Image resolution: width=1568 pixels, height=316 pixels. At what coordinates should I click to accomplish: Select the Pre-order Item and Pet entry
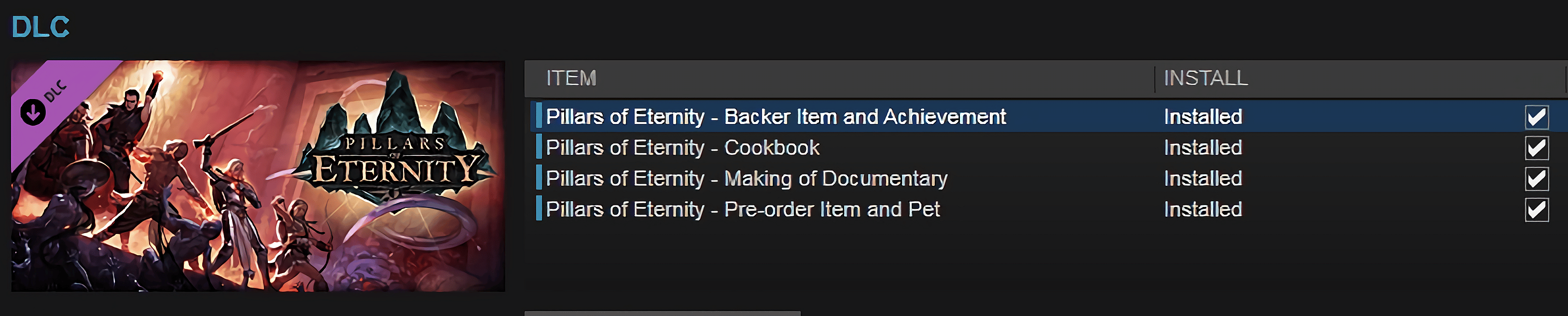tap(743, 209)
